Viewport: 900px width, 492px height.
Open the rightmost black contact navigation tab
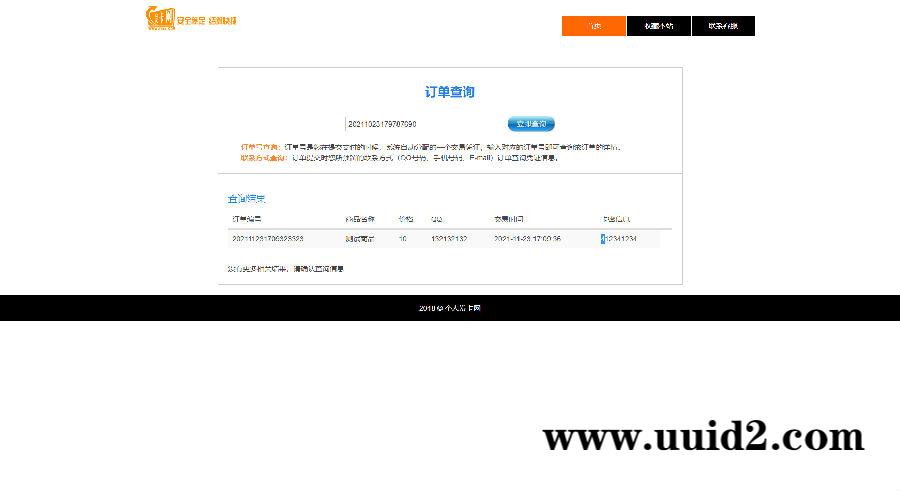(723, 26)
